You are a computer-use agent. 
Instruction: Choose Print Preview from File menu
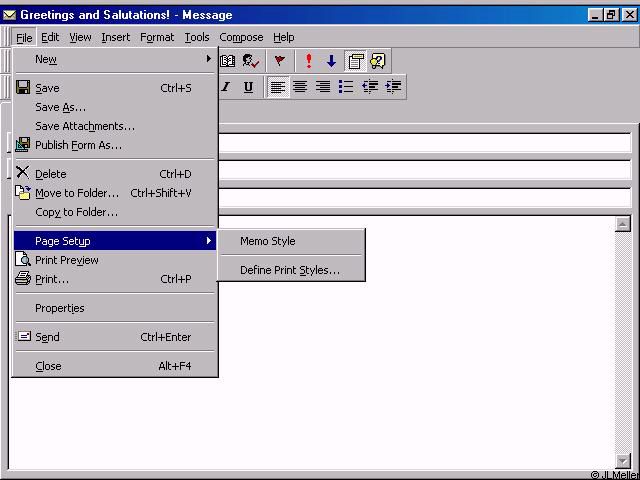66,260
